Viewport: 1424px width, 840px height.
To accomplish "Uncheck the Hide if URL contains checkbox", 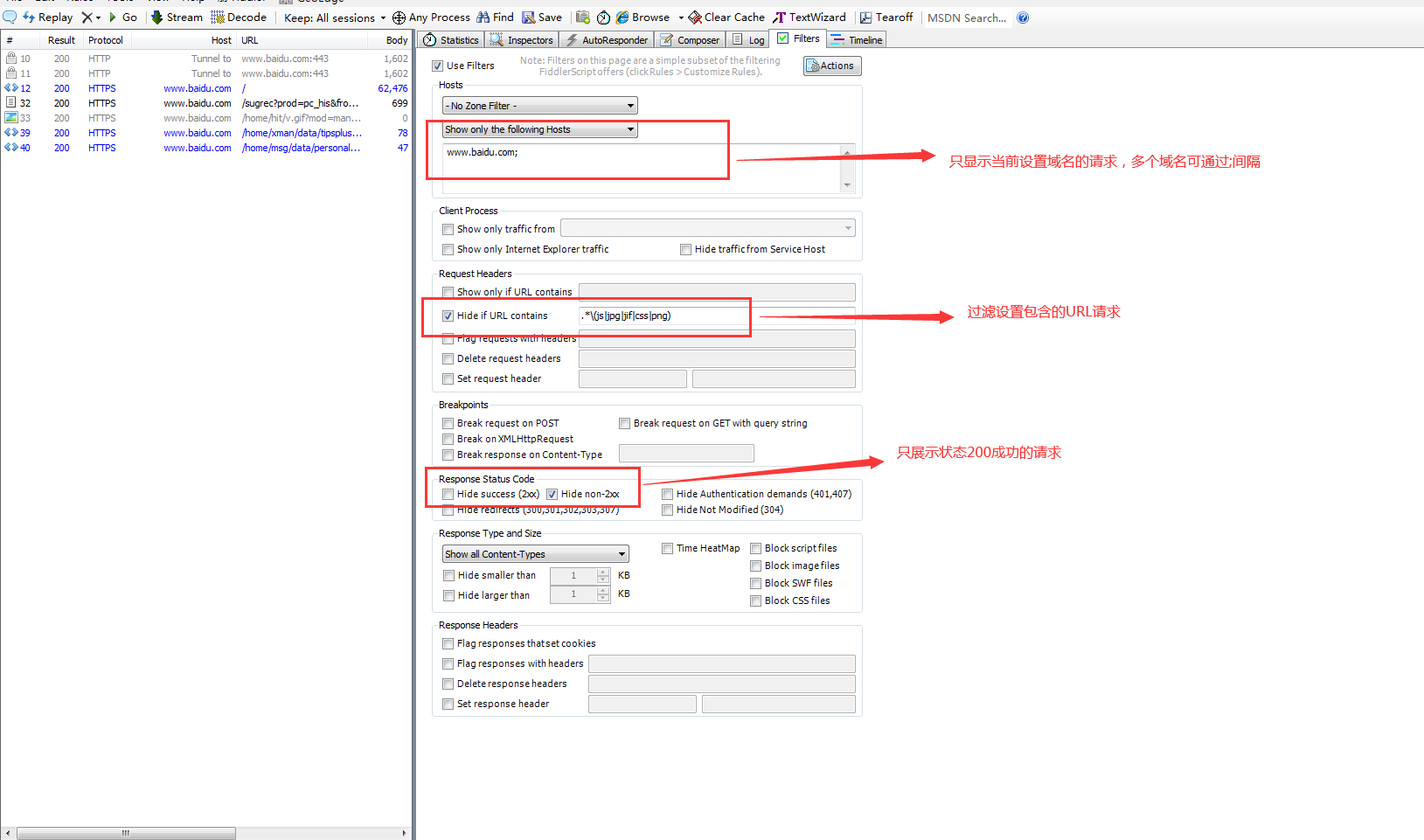I will pyautogui.click(x=448, y=316).
